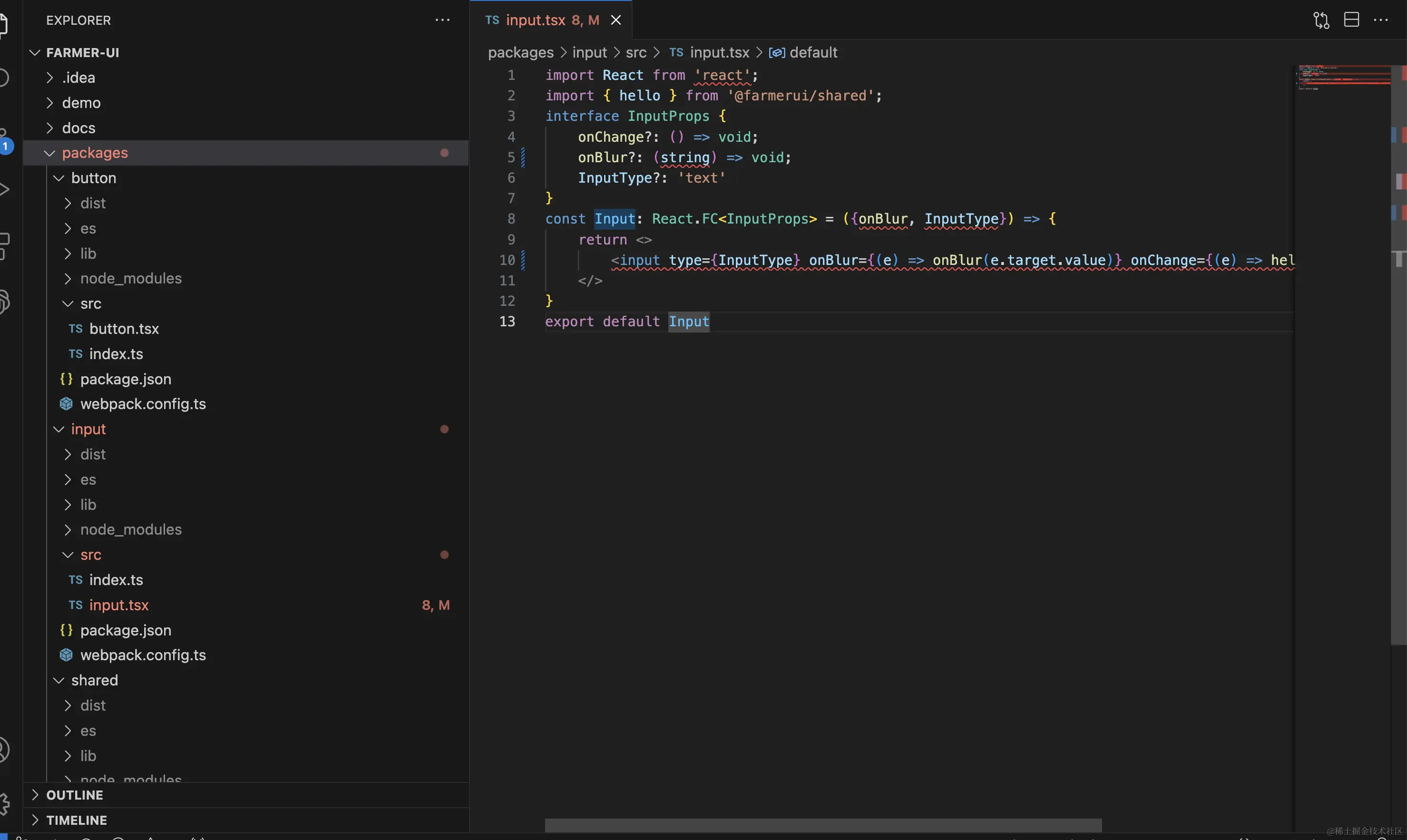The height and width of the screenshot is (840, 1407).
Task: Expand dist folder under shared
Action: pyautogui.click(x=246, y=705)
